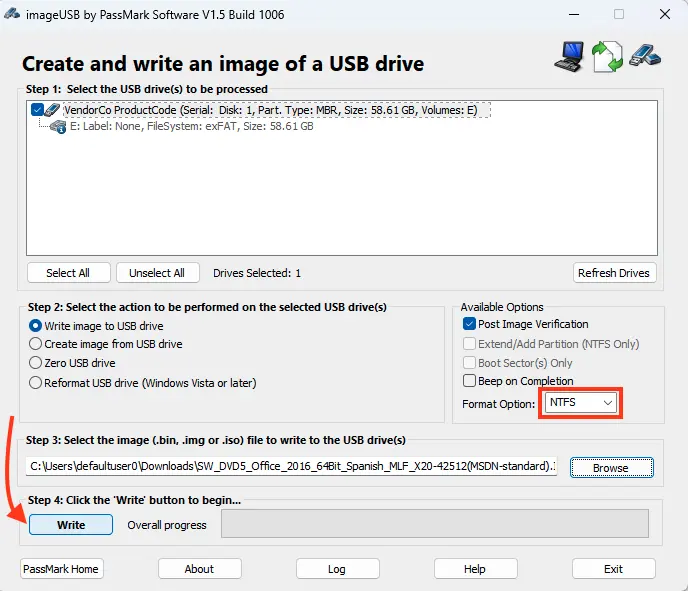Click the imageUSB app icon in title bar
Screen dimensions: 688x591
coord(12,14)
